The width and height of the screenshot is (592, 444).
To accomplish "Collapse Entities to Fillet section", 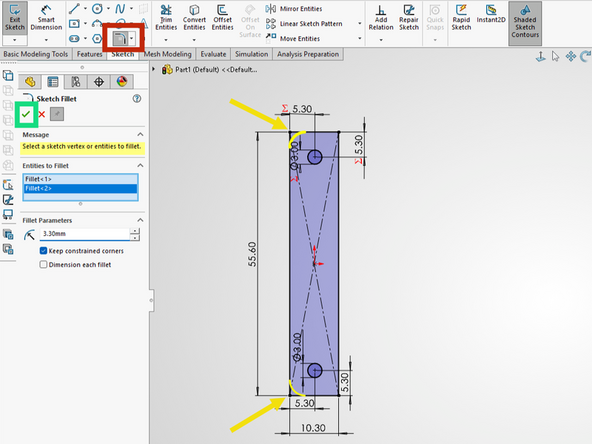I will pos(140,165).
